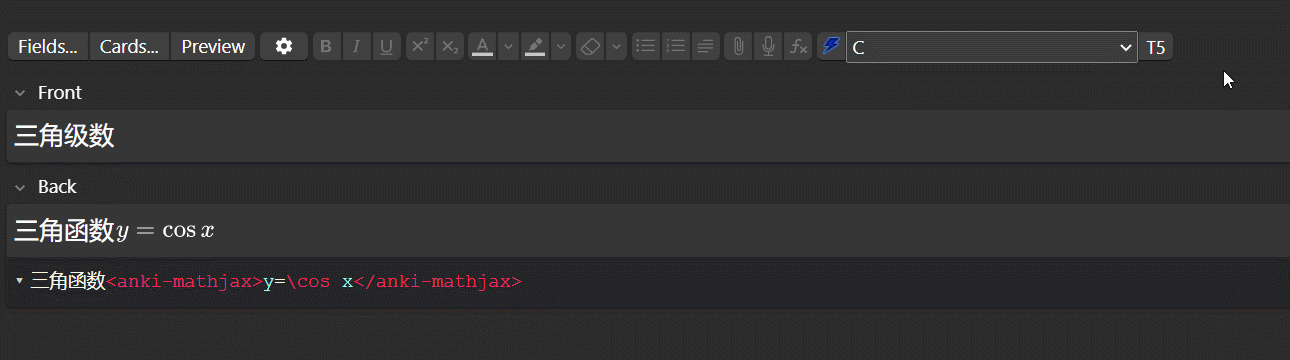Click into the Back field rich text

coord(648,231)
